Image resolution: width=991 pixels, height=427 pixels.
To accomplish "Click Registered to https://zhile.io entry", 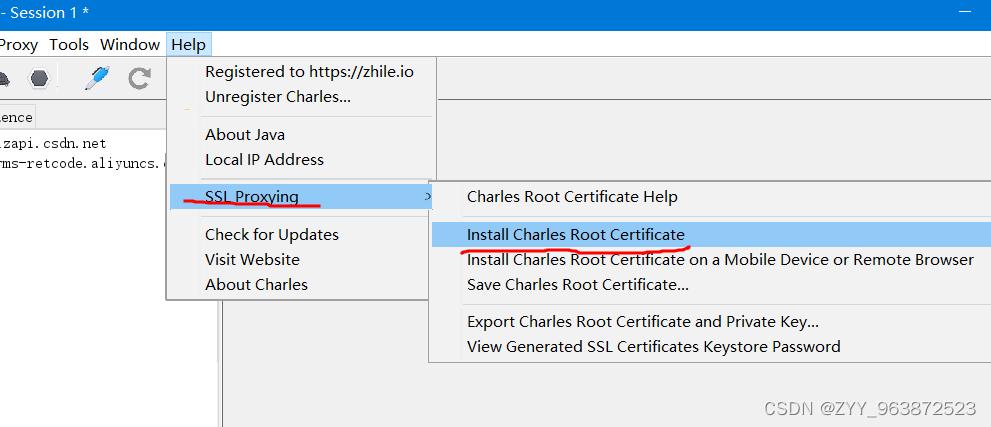I will click(x=309, y=72).
